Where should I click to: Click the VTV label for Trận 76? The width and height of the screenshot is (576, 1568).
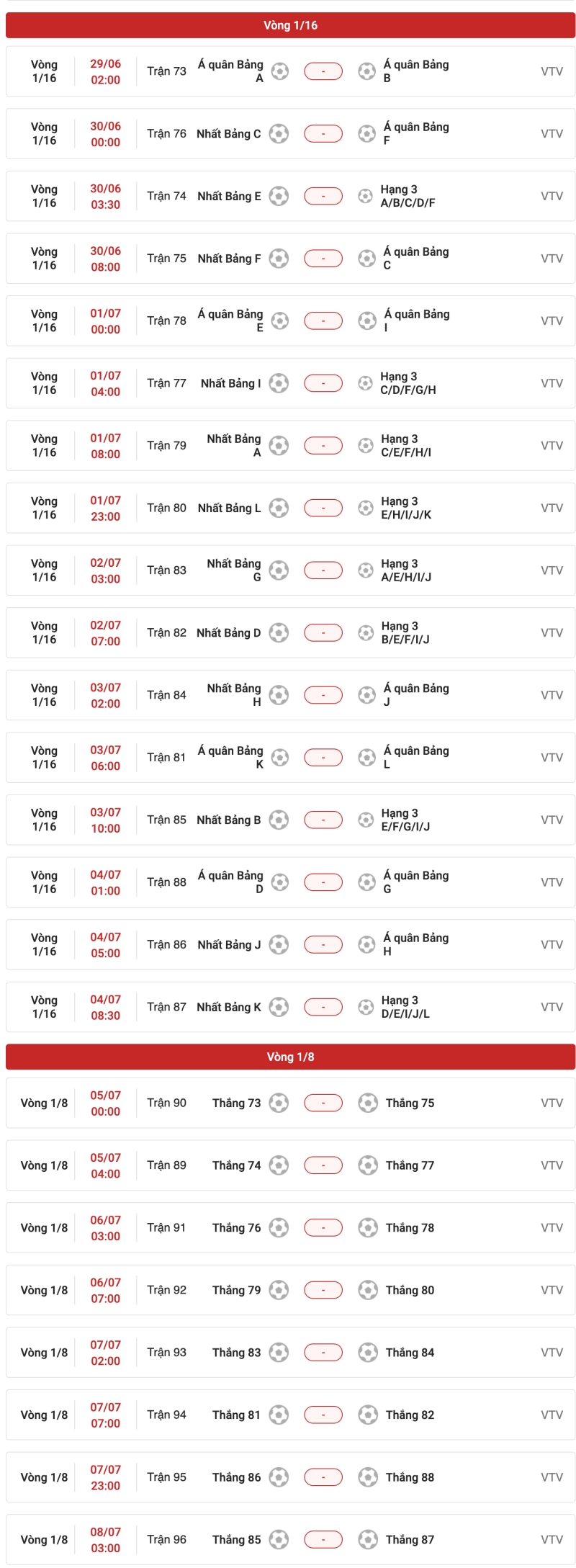(552, 134)
